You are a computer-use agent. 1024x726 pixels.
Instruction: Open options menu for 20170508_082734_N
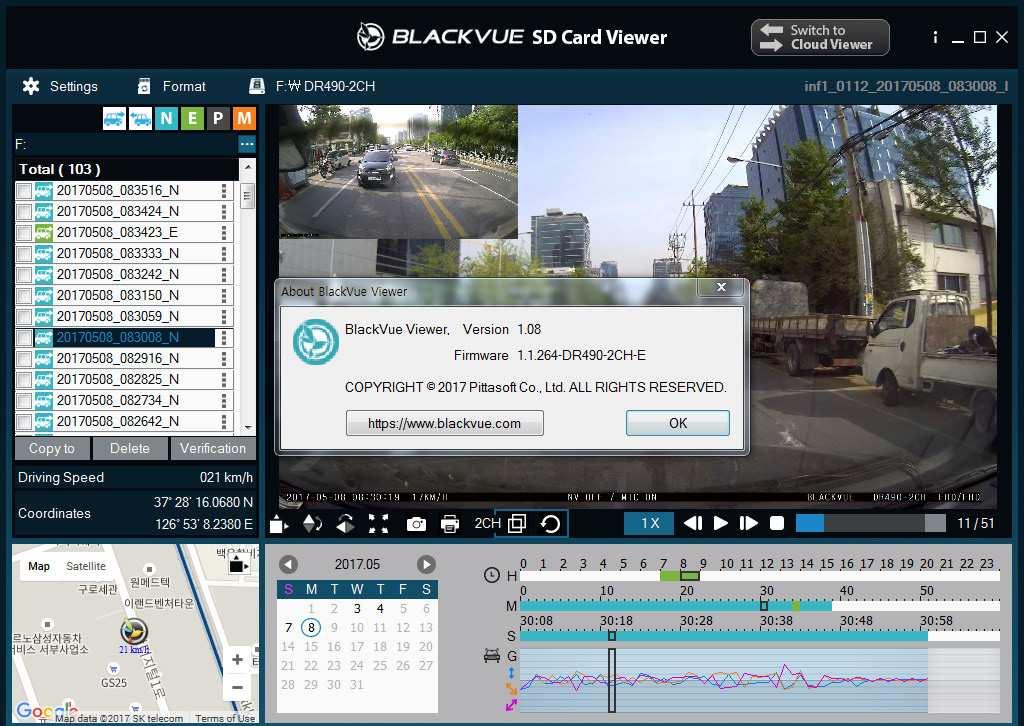[224, 400]
